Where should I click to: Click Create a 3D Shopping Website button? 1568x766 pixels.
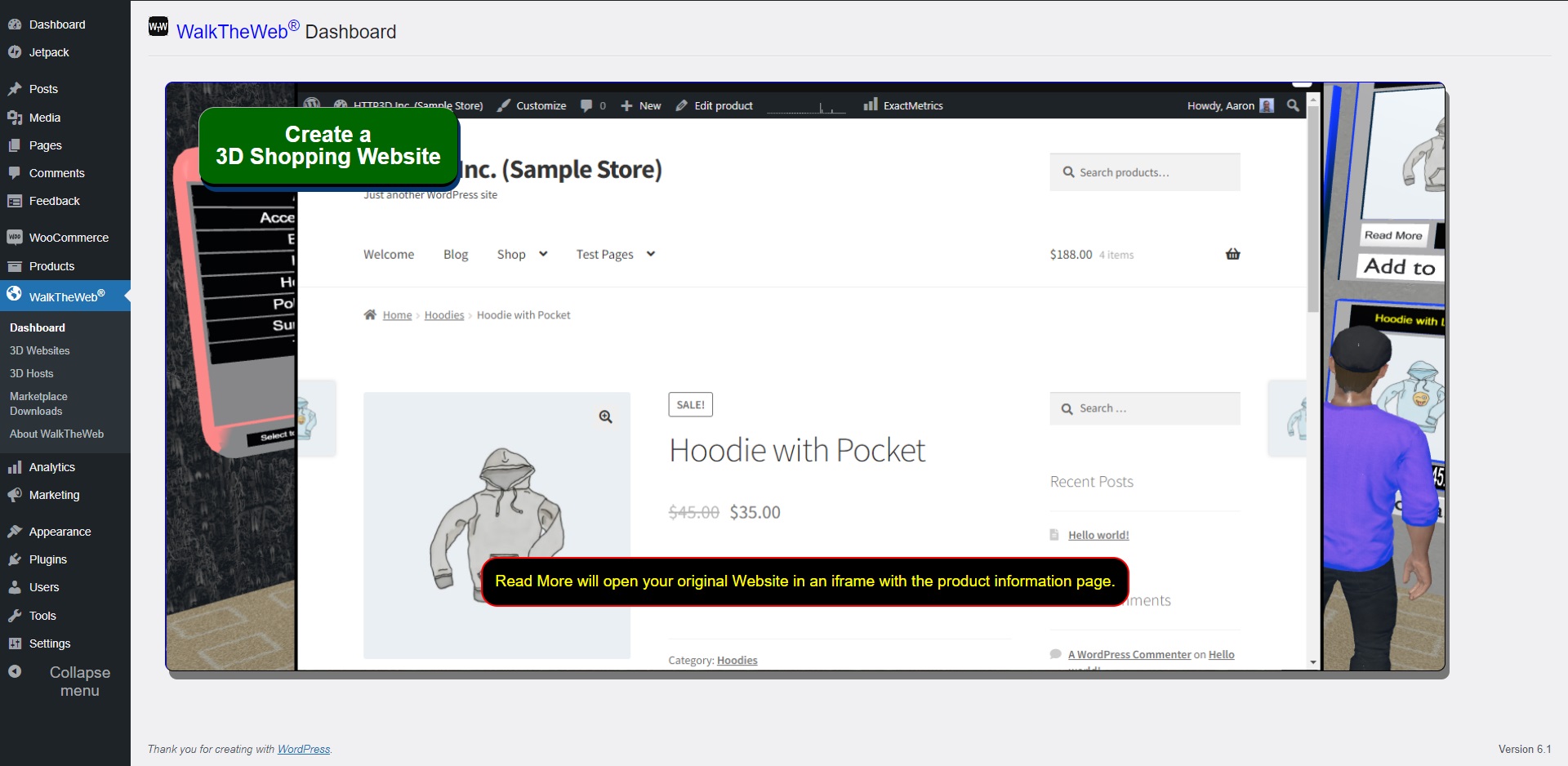click(328, 146)
